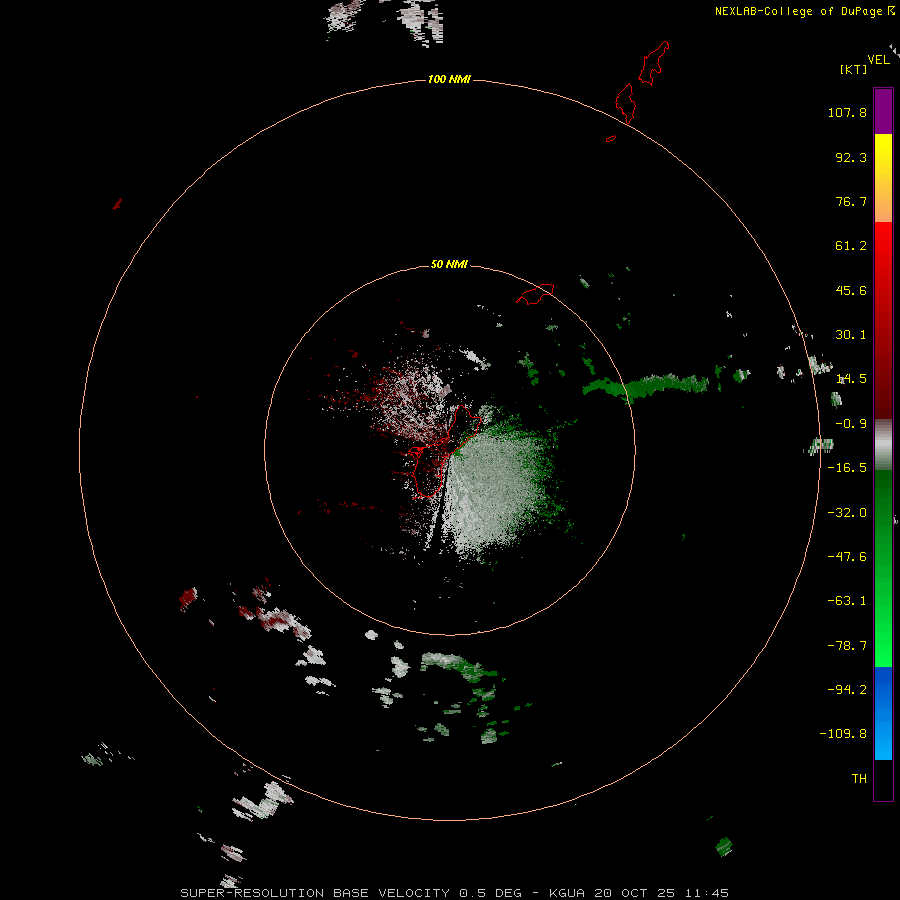Click the 30.1 velocity scale value
The height and width of the screenshot is (900, 900).
[x=851, y=335]
